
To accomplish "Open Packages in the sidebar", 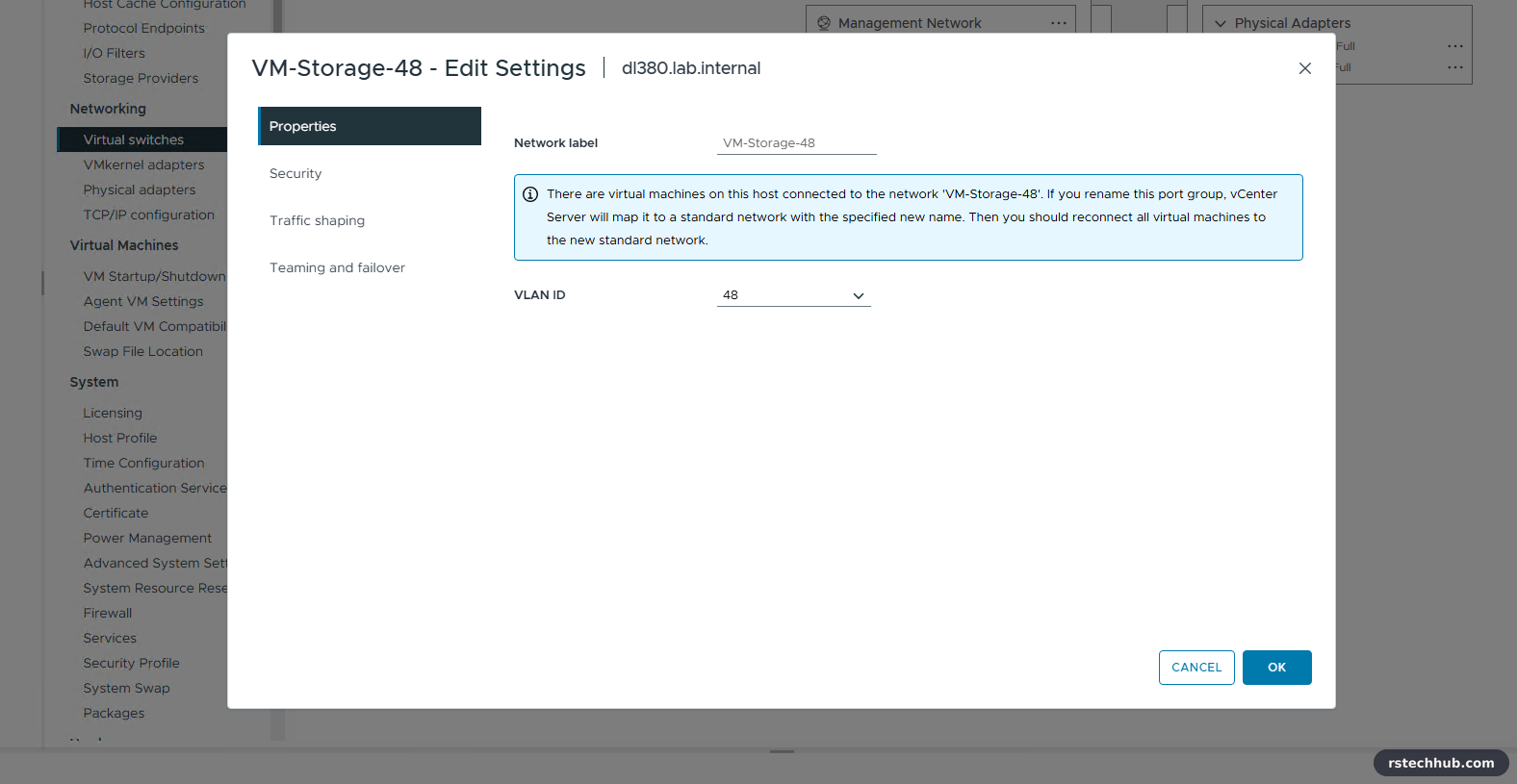I will [114, 713].
